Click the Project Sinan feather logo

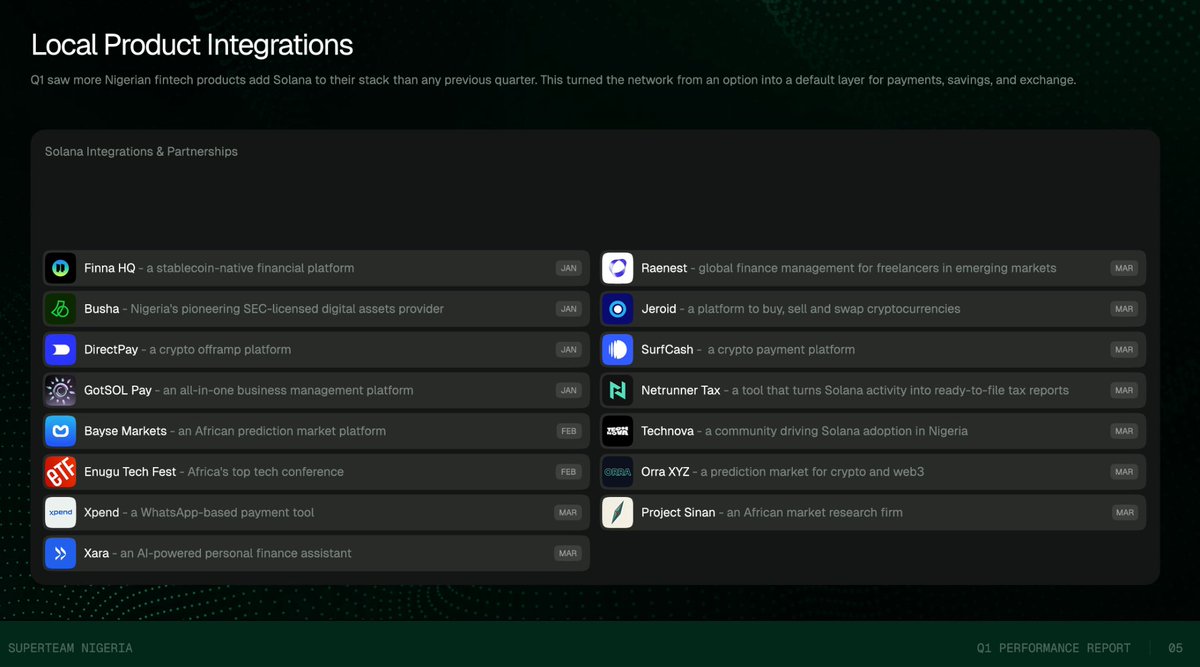tap(617, 512)
